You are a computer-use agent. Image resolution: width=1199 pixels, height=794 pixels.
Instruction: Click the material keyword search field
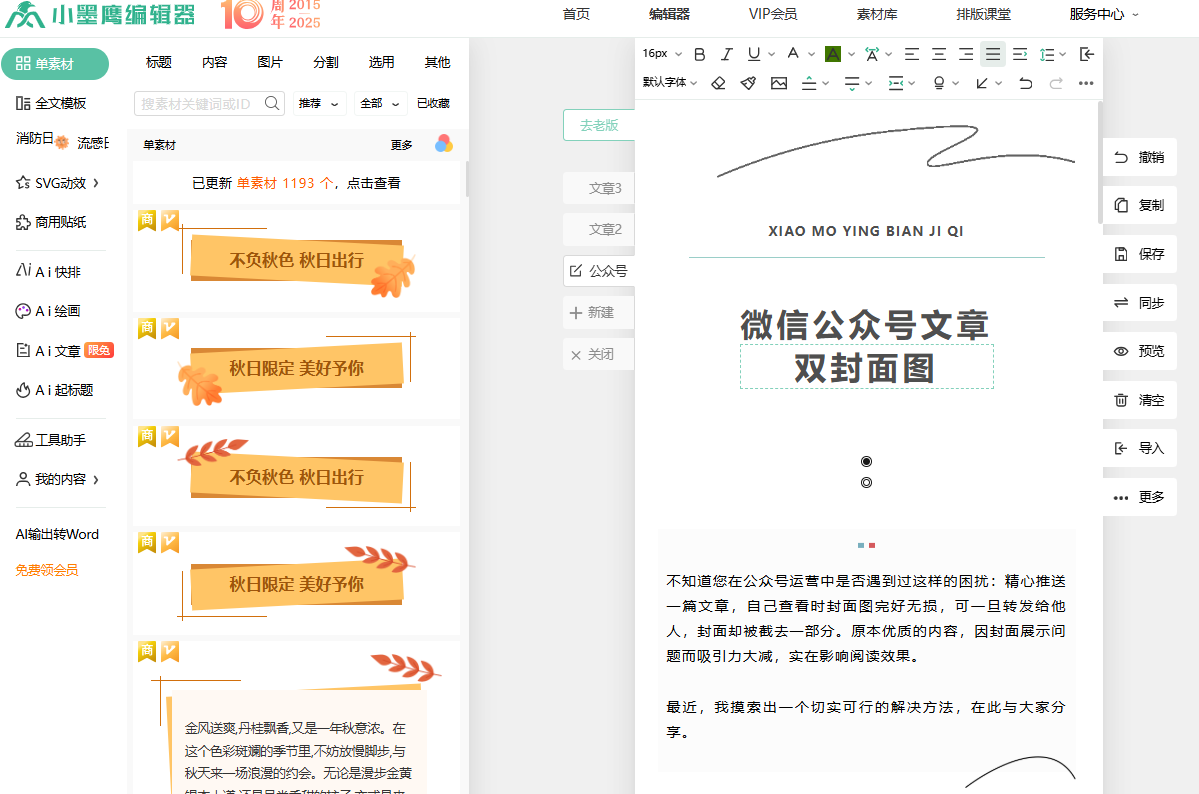(x=200, y=103)
